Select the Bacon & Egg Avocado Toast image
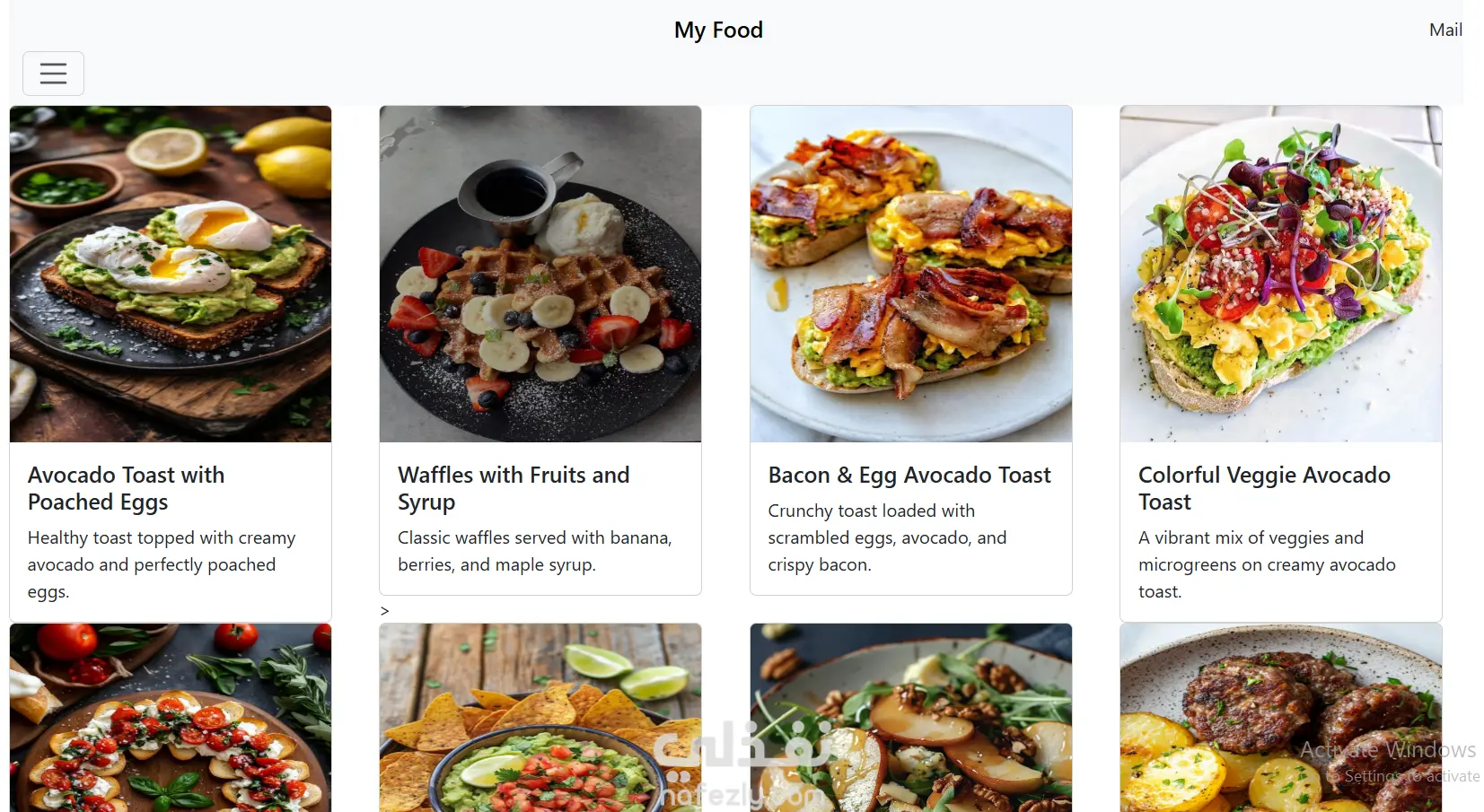This screenshot has height=812, width=1484. 910,274
